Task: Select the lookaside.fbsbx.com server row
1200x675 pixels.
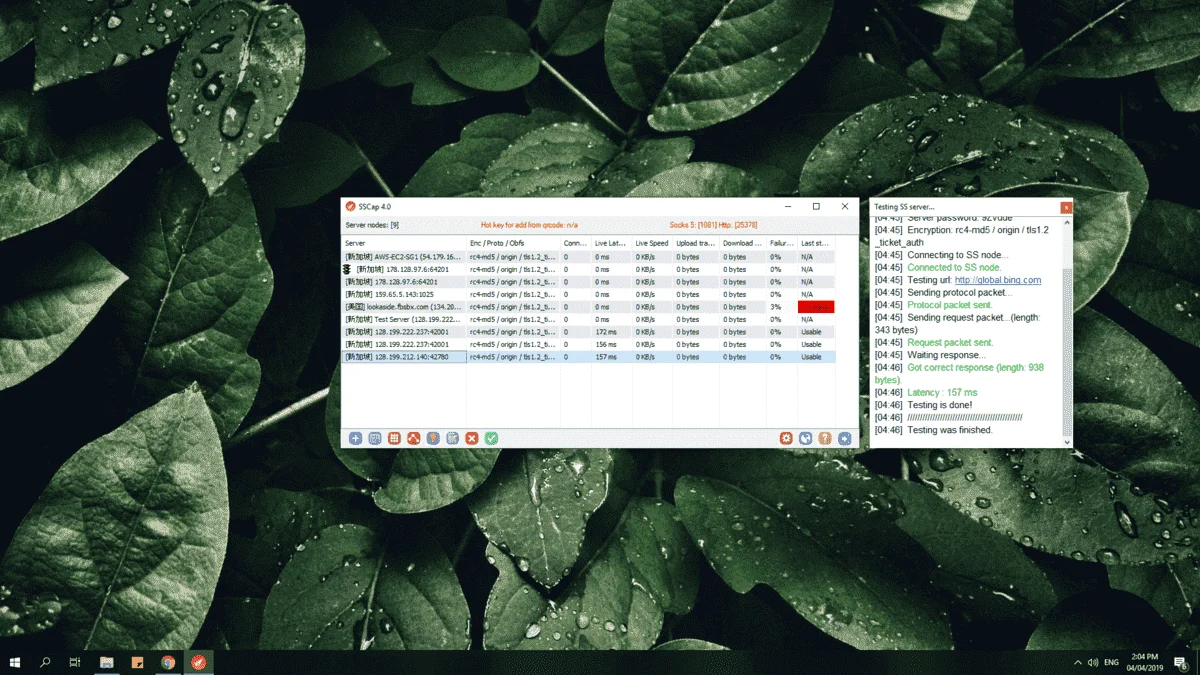Action: click(x=588, y=307)
